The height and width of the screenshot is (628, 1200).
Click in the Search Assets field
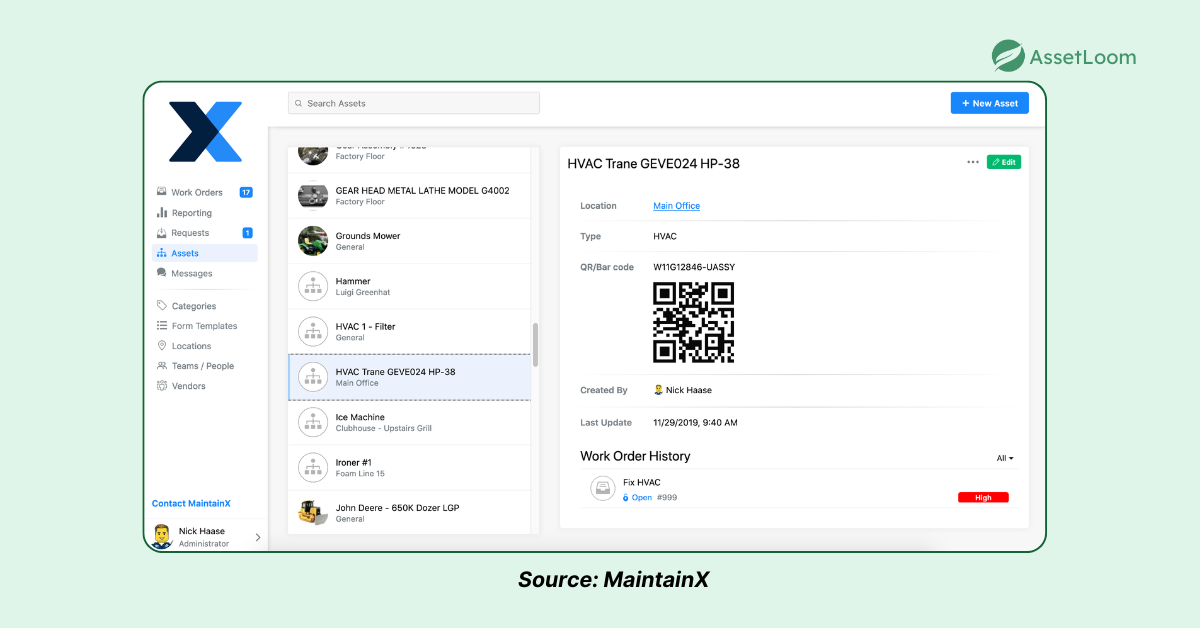coord(414,103)
